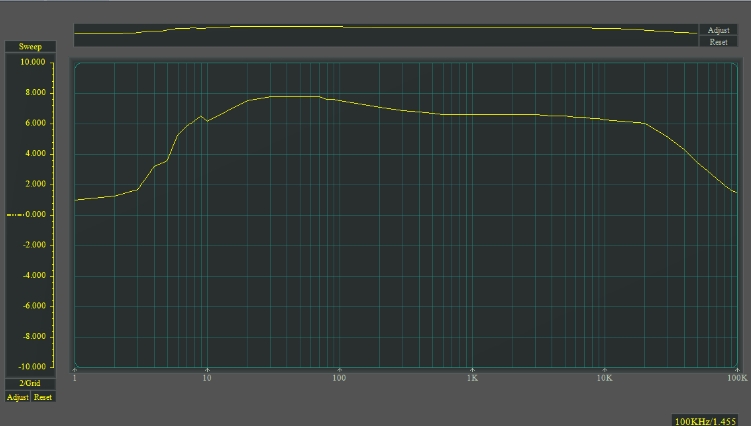Click the -2.000 value on the vertical axis
This screenshot has height=426, width=751.
34,245
